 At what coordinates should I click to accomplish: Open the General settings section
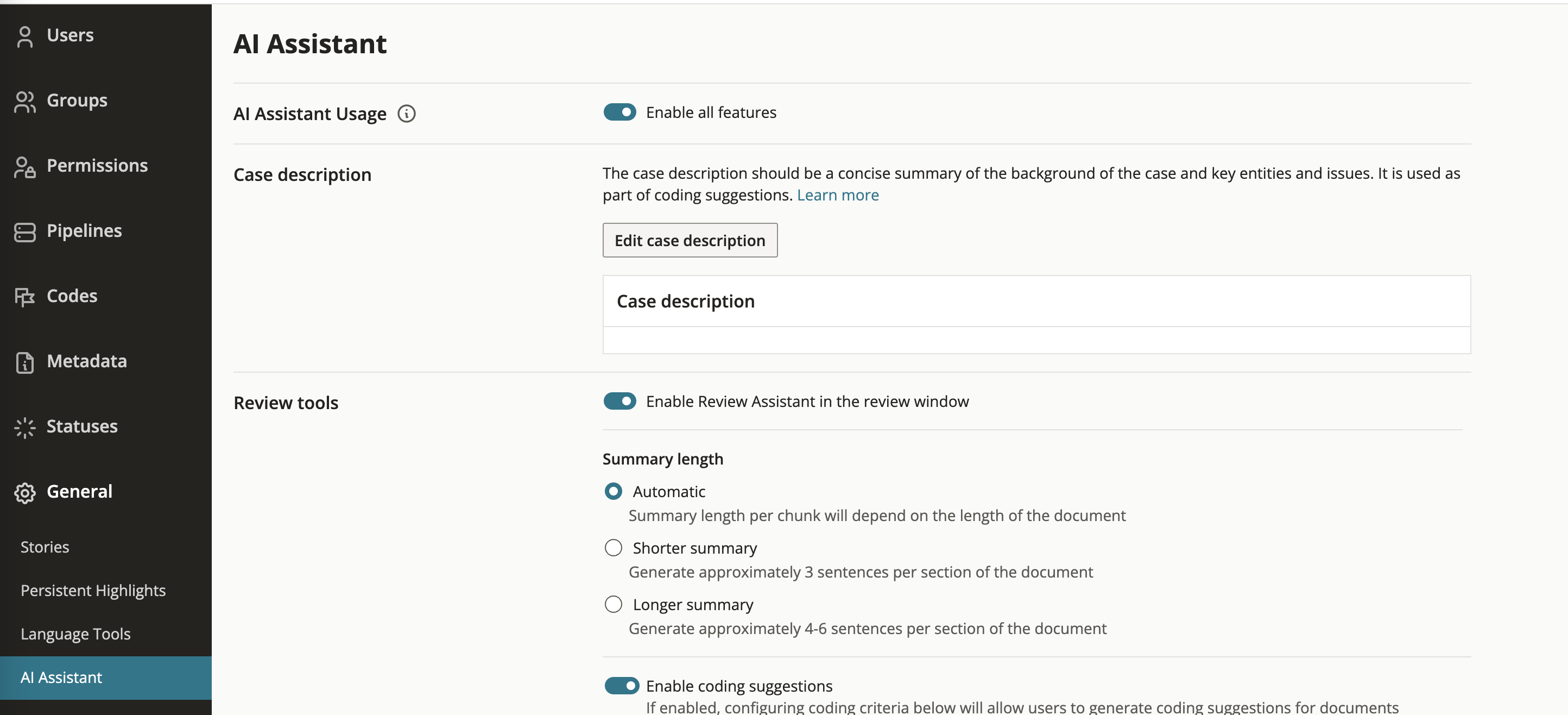point(79,492)
